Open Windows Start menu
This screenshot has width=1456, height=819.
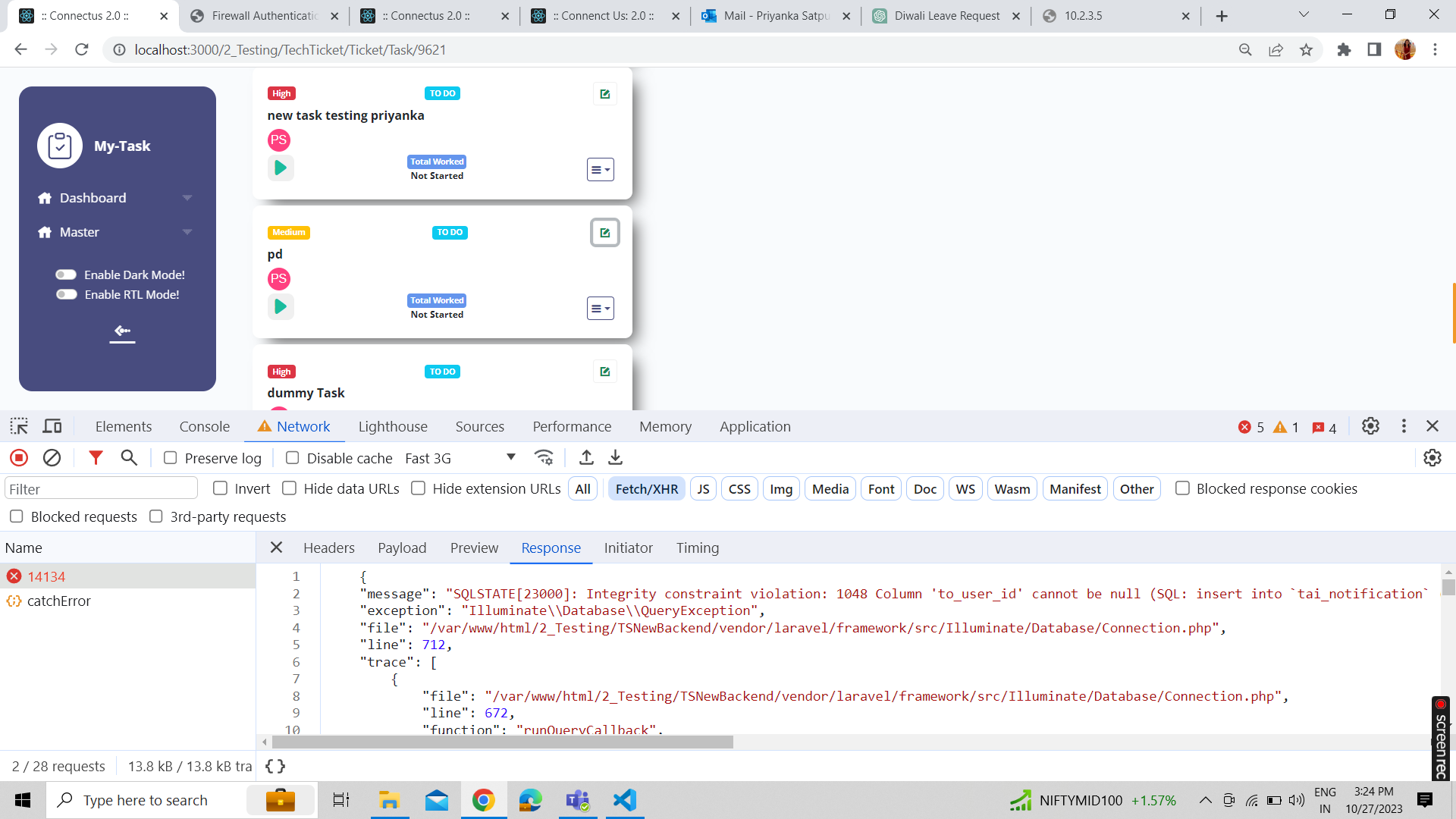coord(23,800)
